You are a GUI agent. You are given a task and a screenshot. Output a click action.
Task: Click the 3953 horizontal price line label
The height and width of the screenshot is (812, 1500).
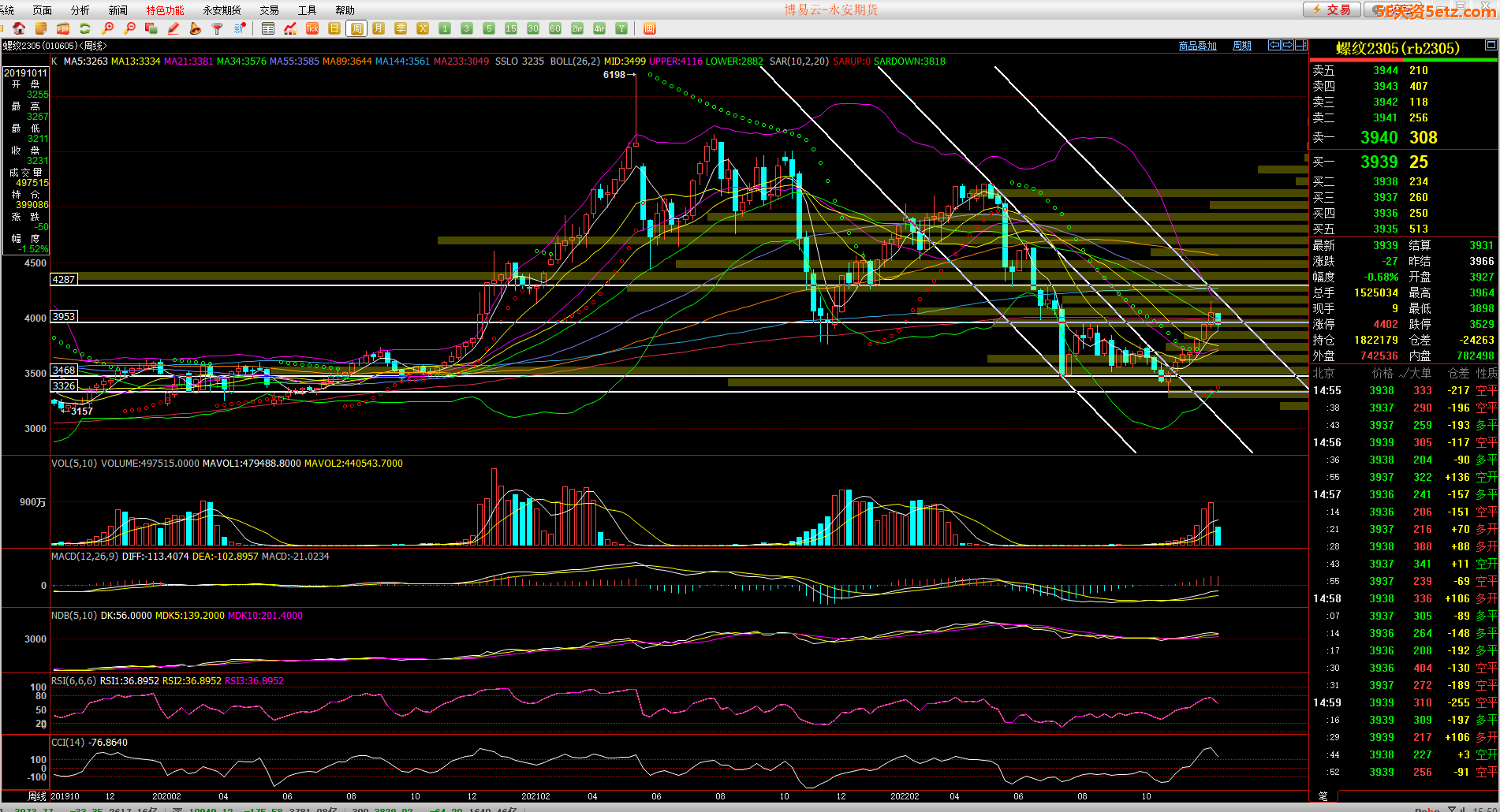click(x=64, y=317)
